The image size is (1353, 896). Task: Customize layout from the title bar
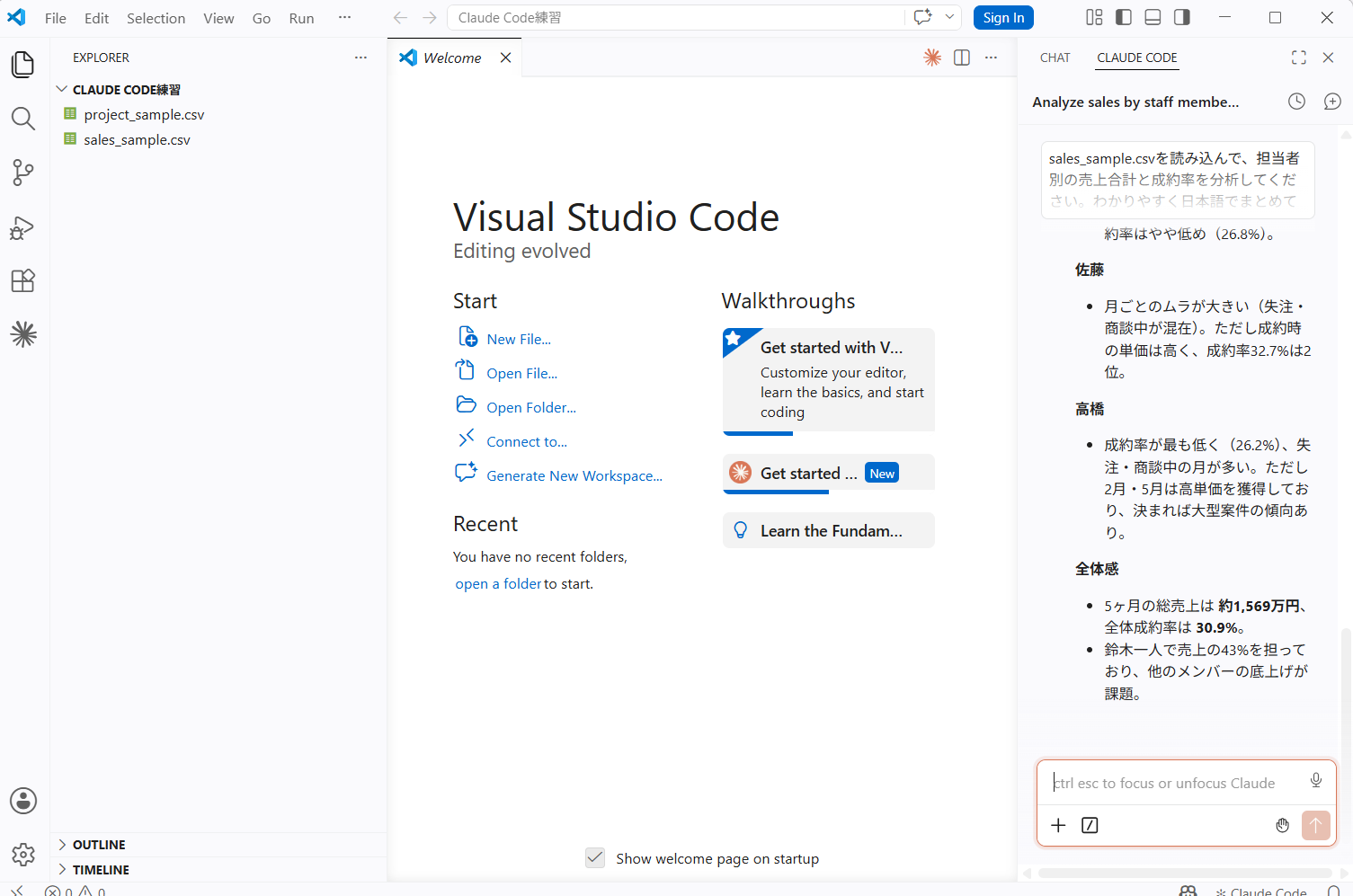(x=1094, y=17)
